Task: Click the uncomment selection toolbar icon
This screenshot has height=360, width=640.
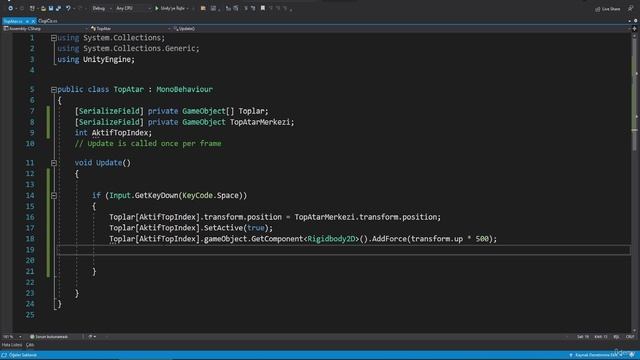Action: coord(236,8)
